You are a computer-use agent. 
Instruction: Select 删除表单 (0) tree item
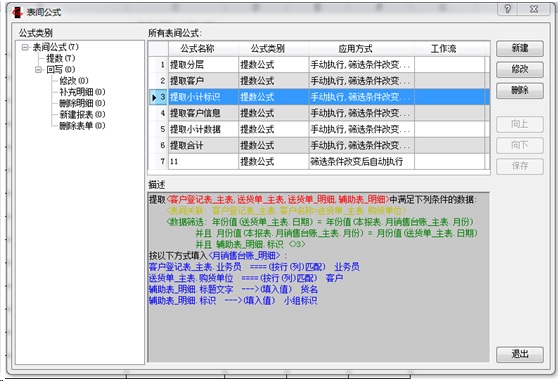pyautogui.click(x=82, y=126)
